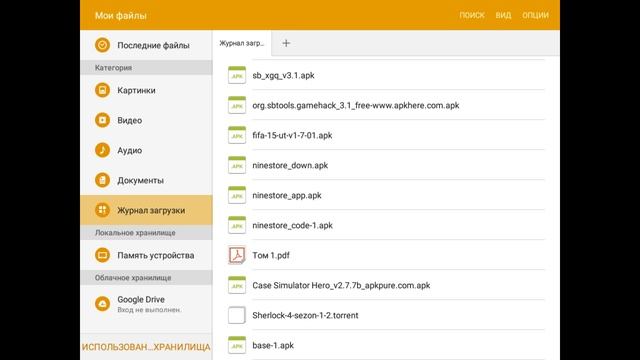640x360 pixels.
Task: Select Журнал загрузки in the sidebar
Action: click(x=146, y=210)
